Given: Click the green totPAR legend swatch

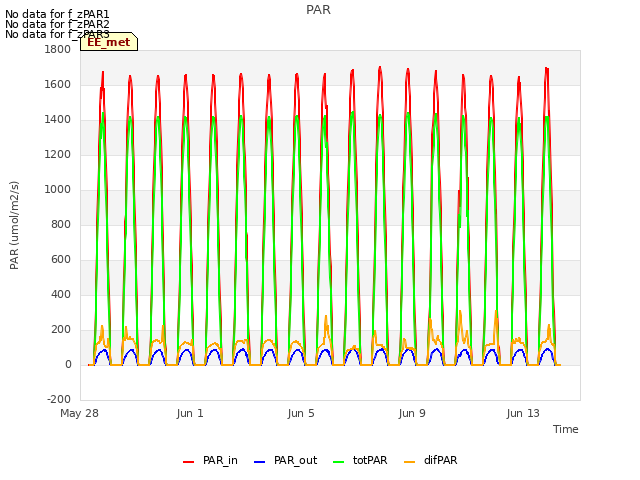Looking at the screenshot, I should pos(339,462).
